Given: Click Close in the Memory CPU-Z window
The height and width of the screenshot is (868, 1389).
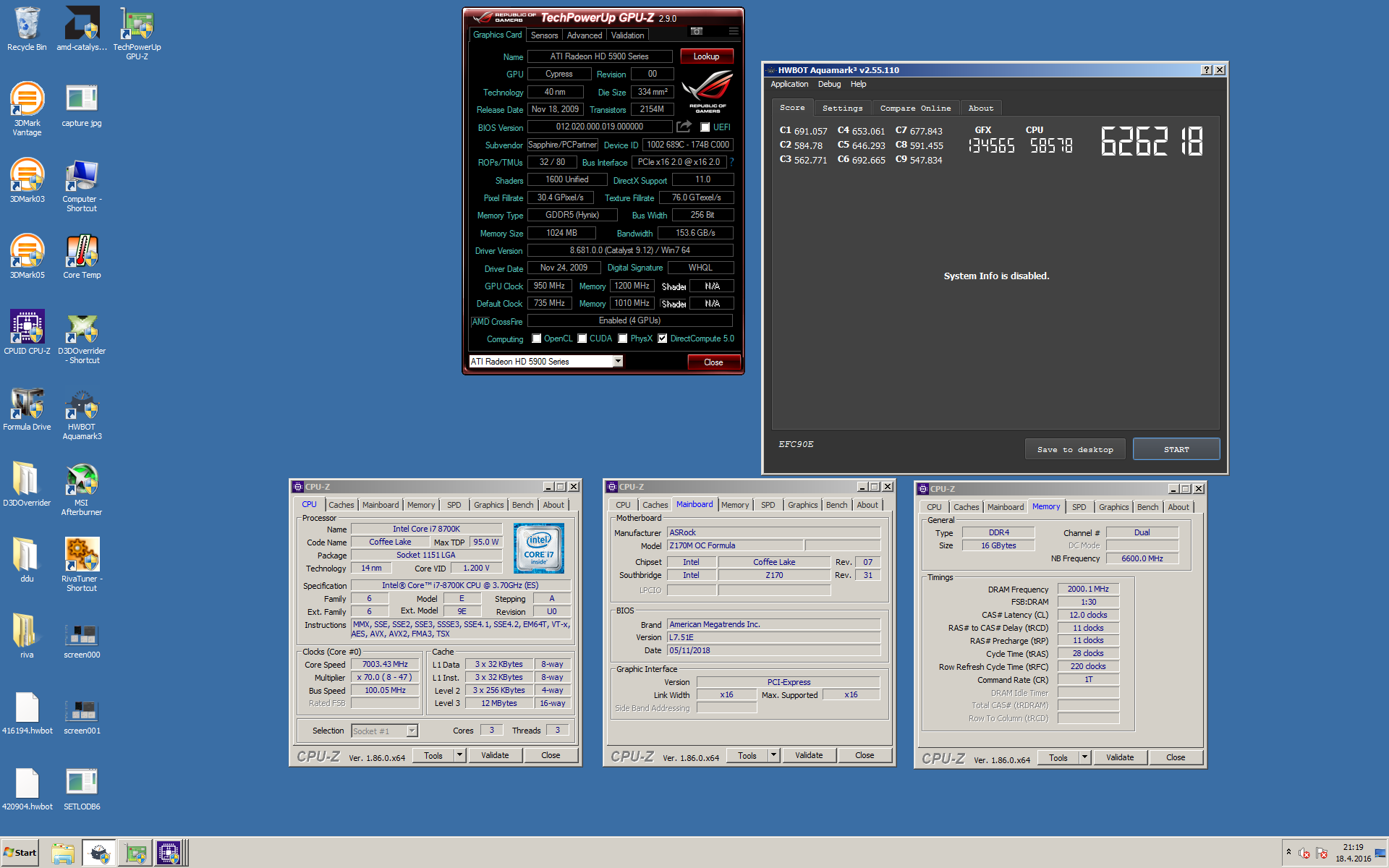Looking at the screenshot, I should tap(1176, 757).
